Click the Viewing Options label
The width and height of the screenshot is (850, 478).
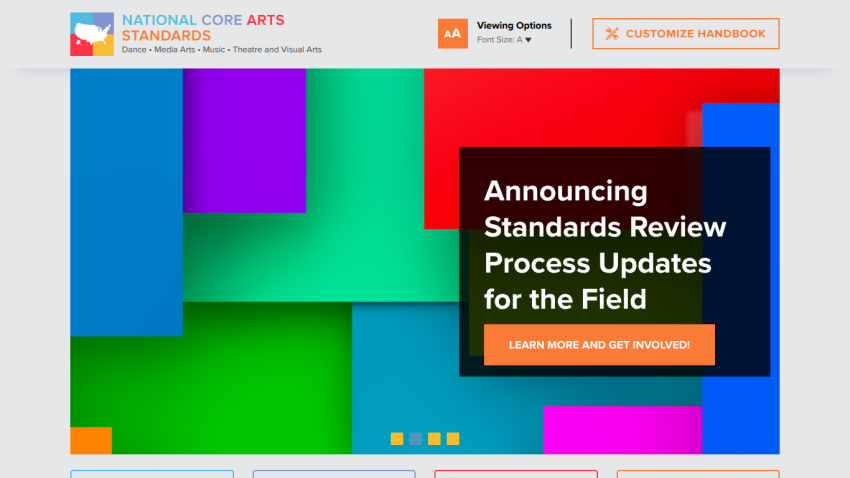point(514,25)
